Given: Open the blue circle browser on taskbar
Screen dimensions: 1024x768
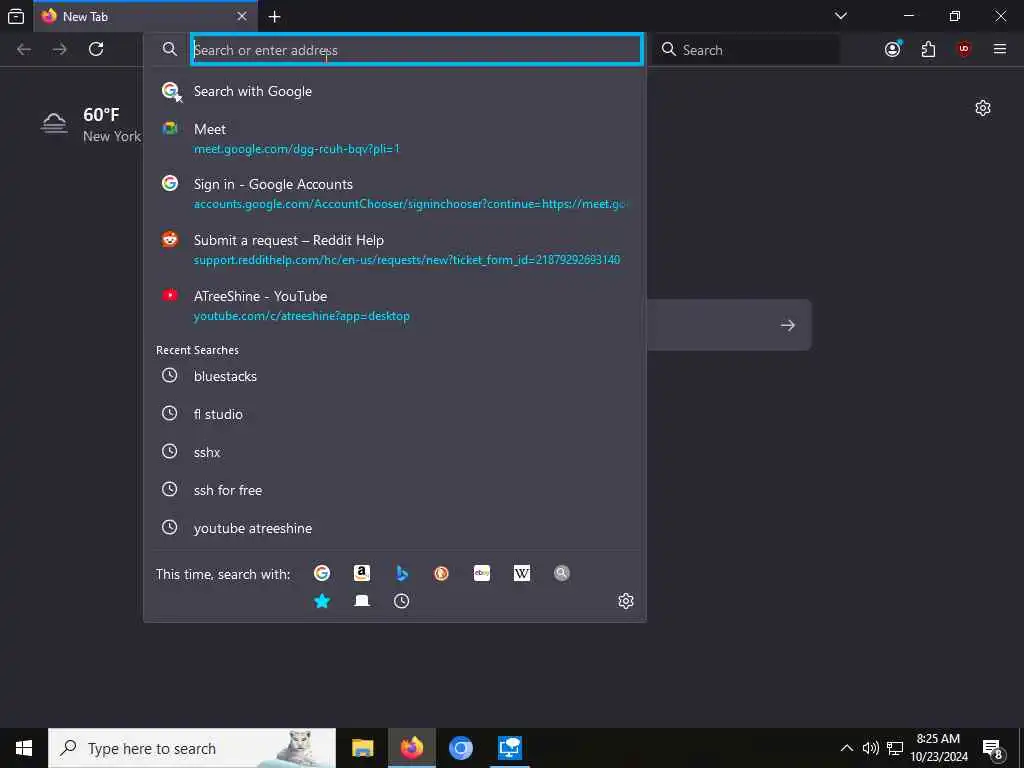Looking at the screenshot, I should coord(460,748).
